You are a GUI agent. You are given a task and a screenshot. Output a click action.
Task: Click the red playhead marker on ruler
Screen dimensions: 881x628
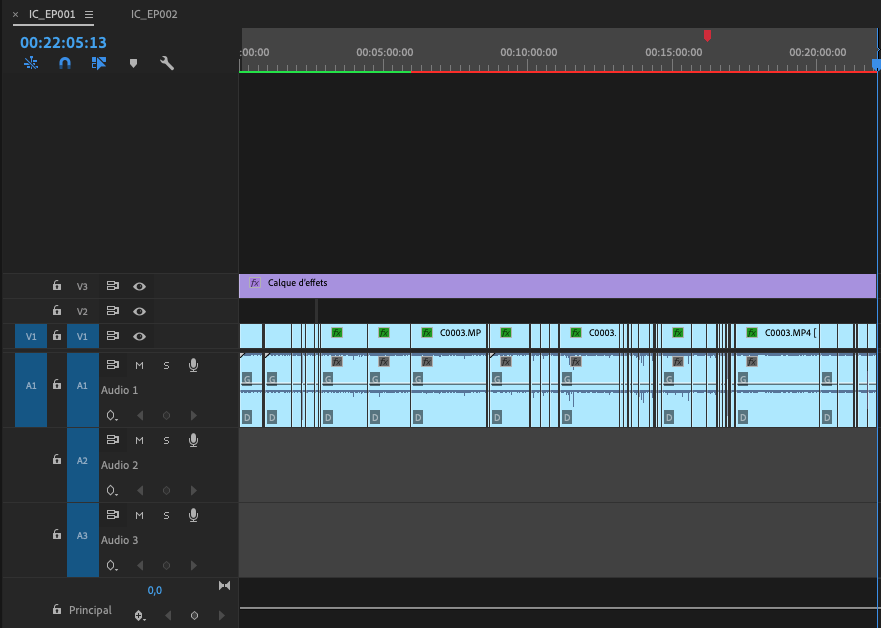(707, 36)
